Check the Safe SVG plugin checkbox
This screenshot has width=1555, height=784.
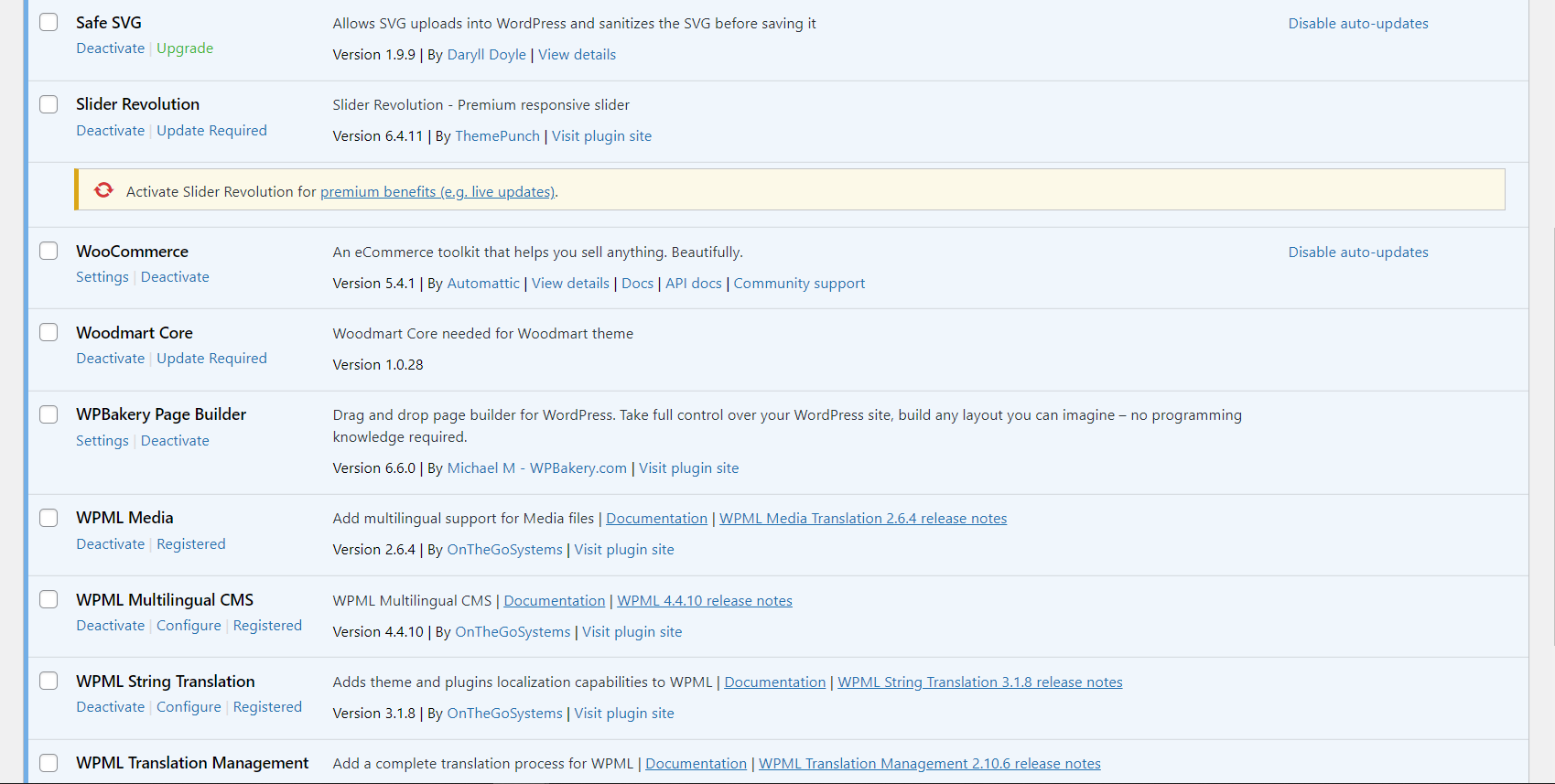click(x=49, y=22)
